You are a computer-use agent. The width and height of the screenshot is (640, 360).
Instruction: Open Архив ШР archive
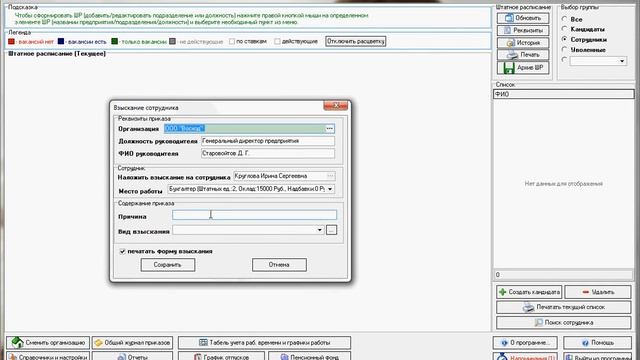tap(523, 68)
